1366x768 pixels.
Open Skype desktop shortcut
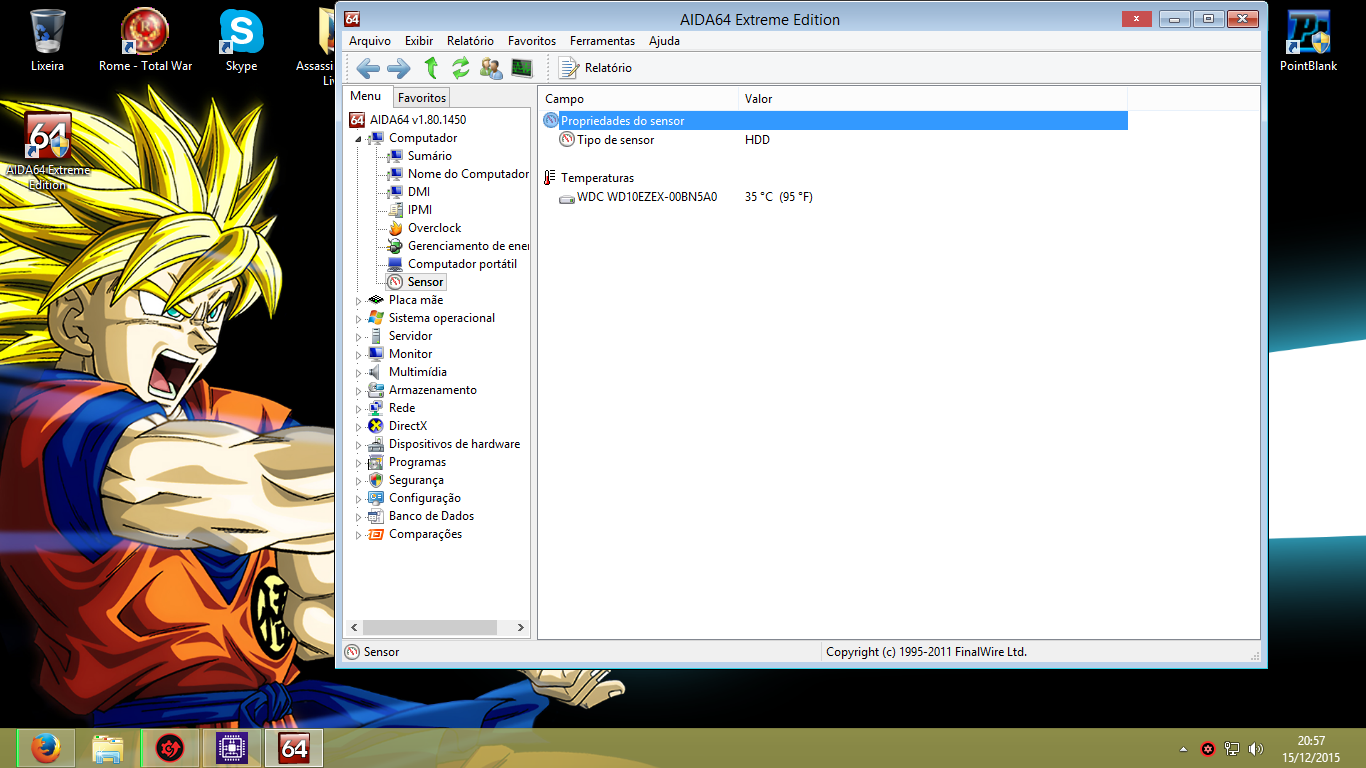pyautogui.click(x=241, y=40)
